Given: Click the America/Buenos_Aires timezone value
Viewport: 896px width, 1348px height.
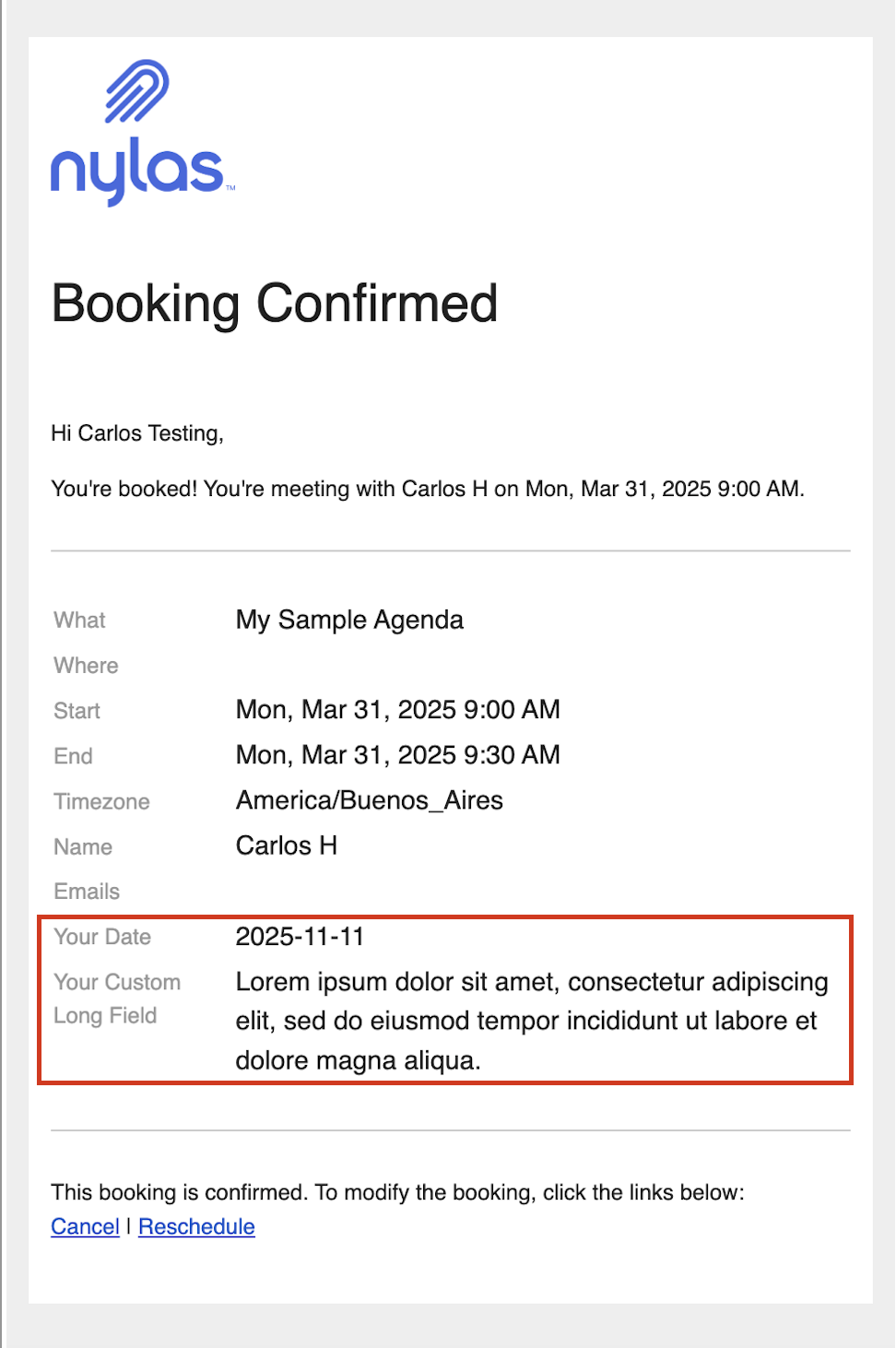Looking at the screenshot, I should tap(369, 800).
